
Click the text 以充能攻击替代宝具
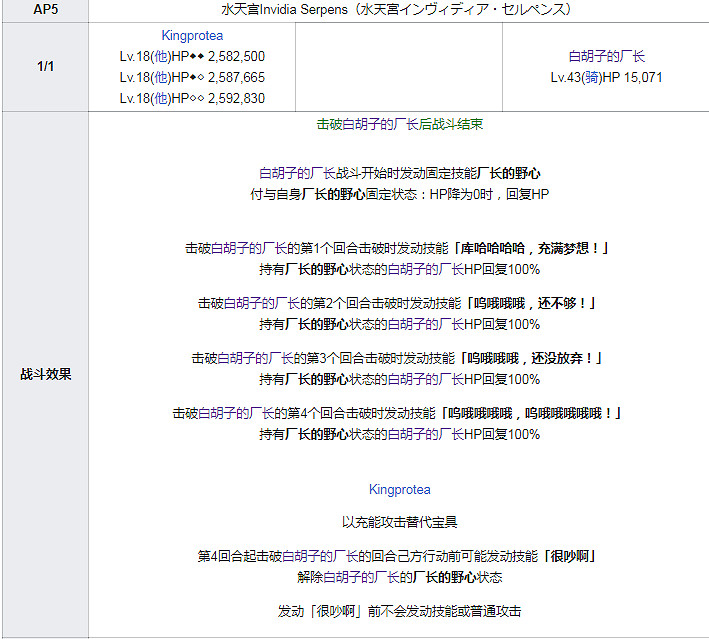point(400,522)
